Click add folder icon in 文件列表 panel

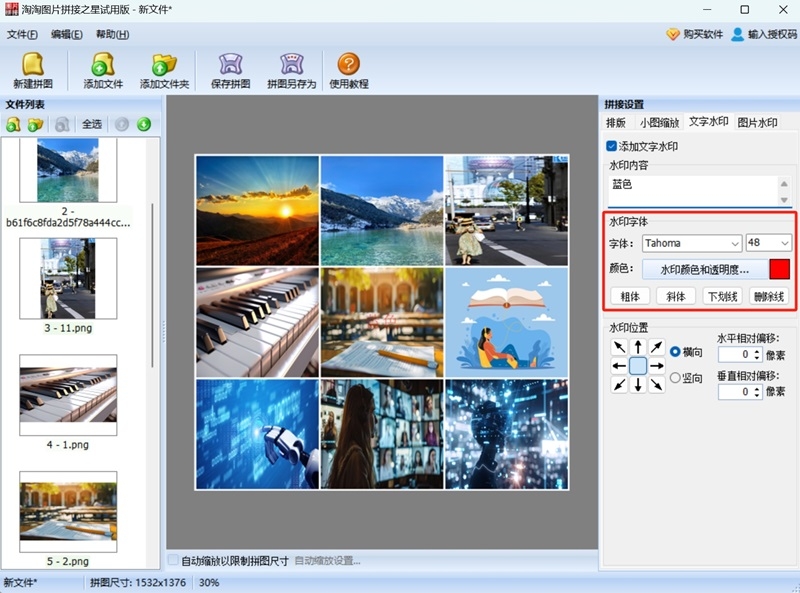click(x=35, y=124)
